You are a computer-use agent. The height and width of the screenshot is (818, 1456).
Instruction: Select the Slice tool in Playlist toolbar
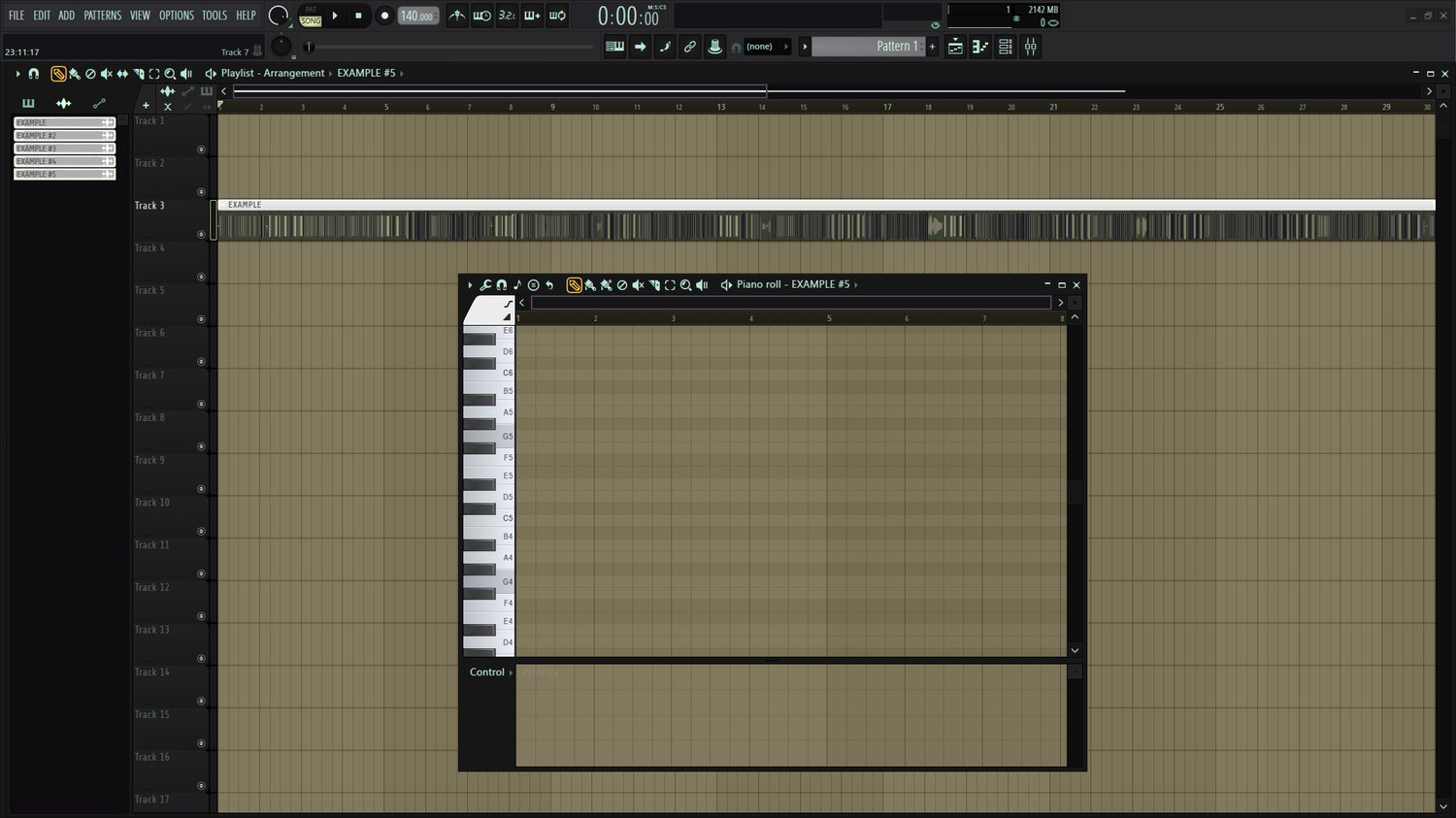click(x=139, y=74)
